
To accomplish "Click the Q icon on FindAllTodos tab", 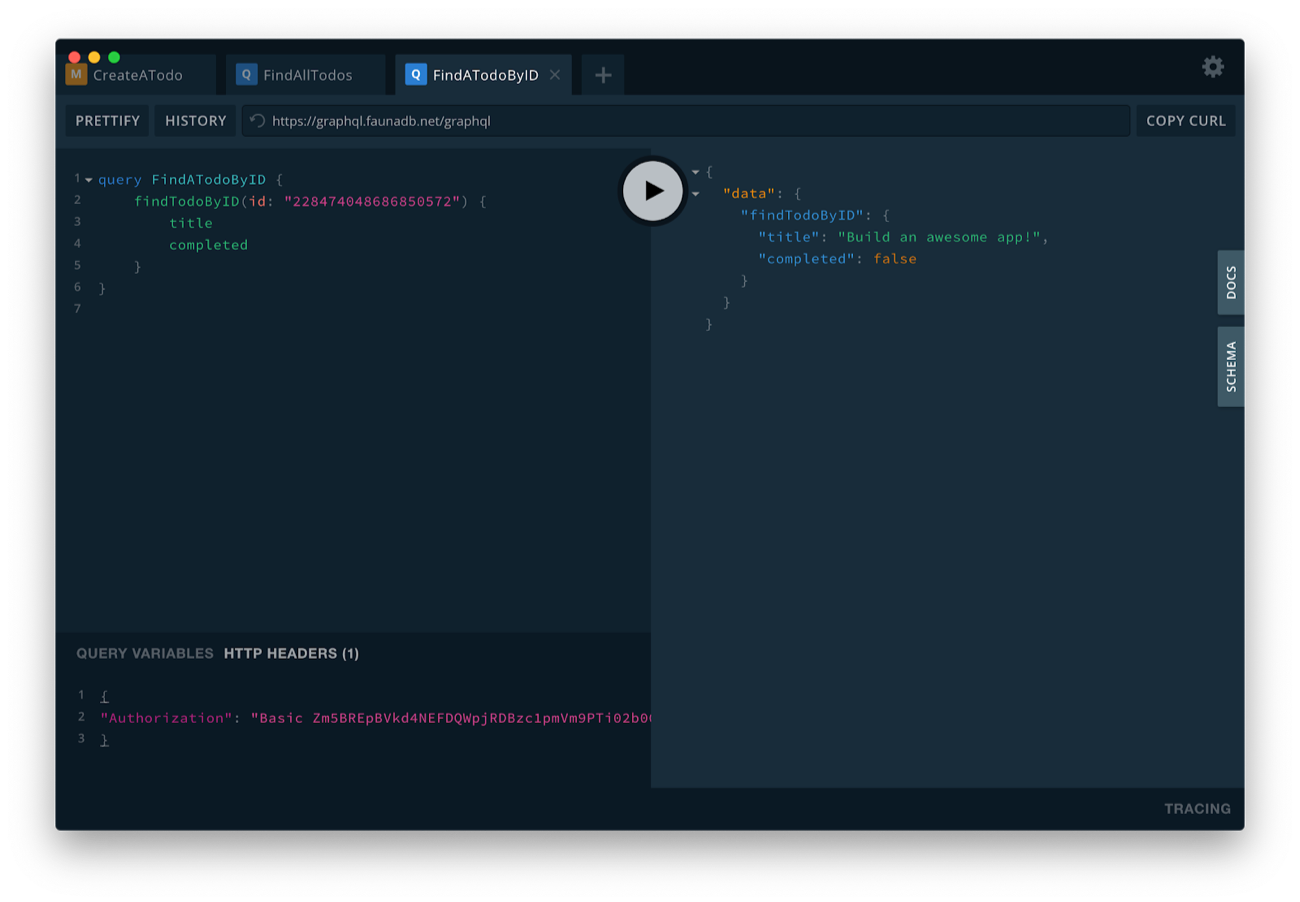I will 247,75.
